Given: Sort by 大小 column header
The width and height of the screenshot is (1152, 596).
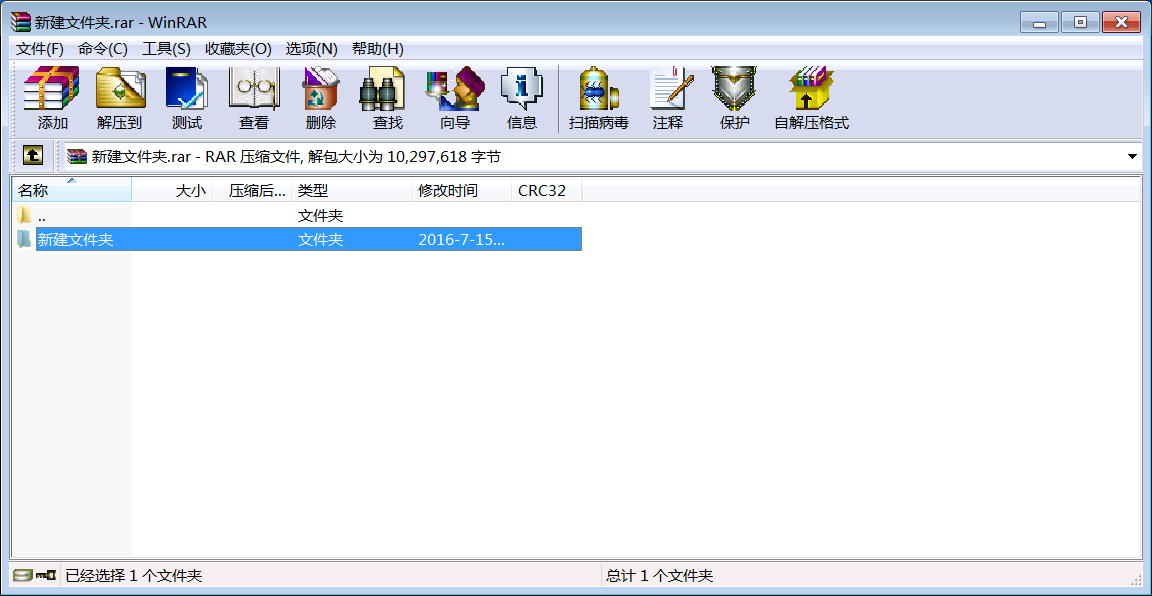Looking at the screenshot, I should click(x=172, y=190).
